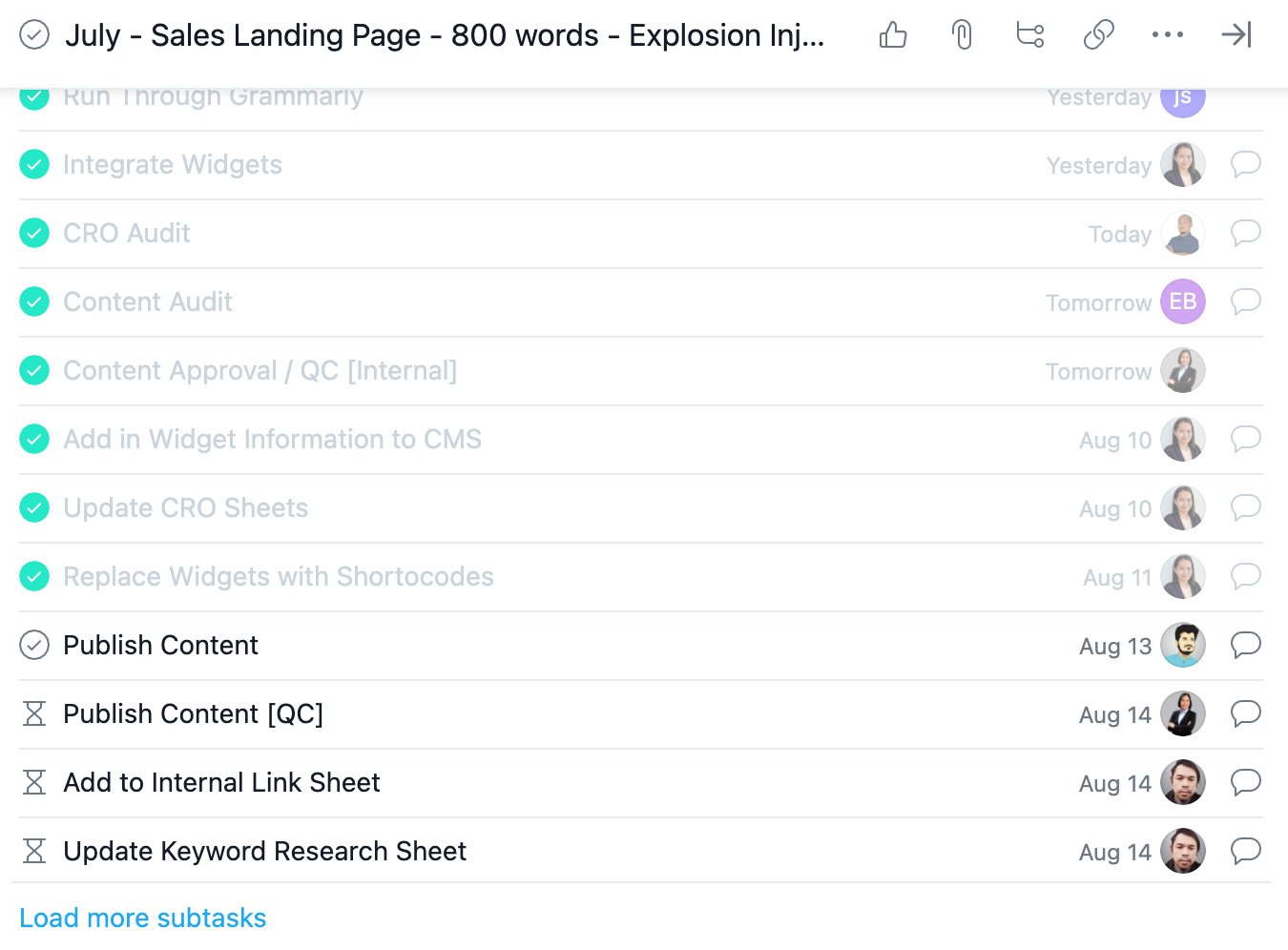Click Today due date on CRO Audit
The width and height of the screenshot is (1288, 950).
(1120, 235)
